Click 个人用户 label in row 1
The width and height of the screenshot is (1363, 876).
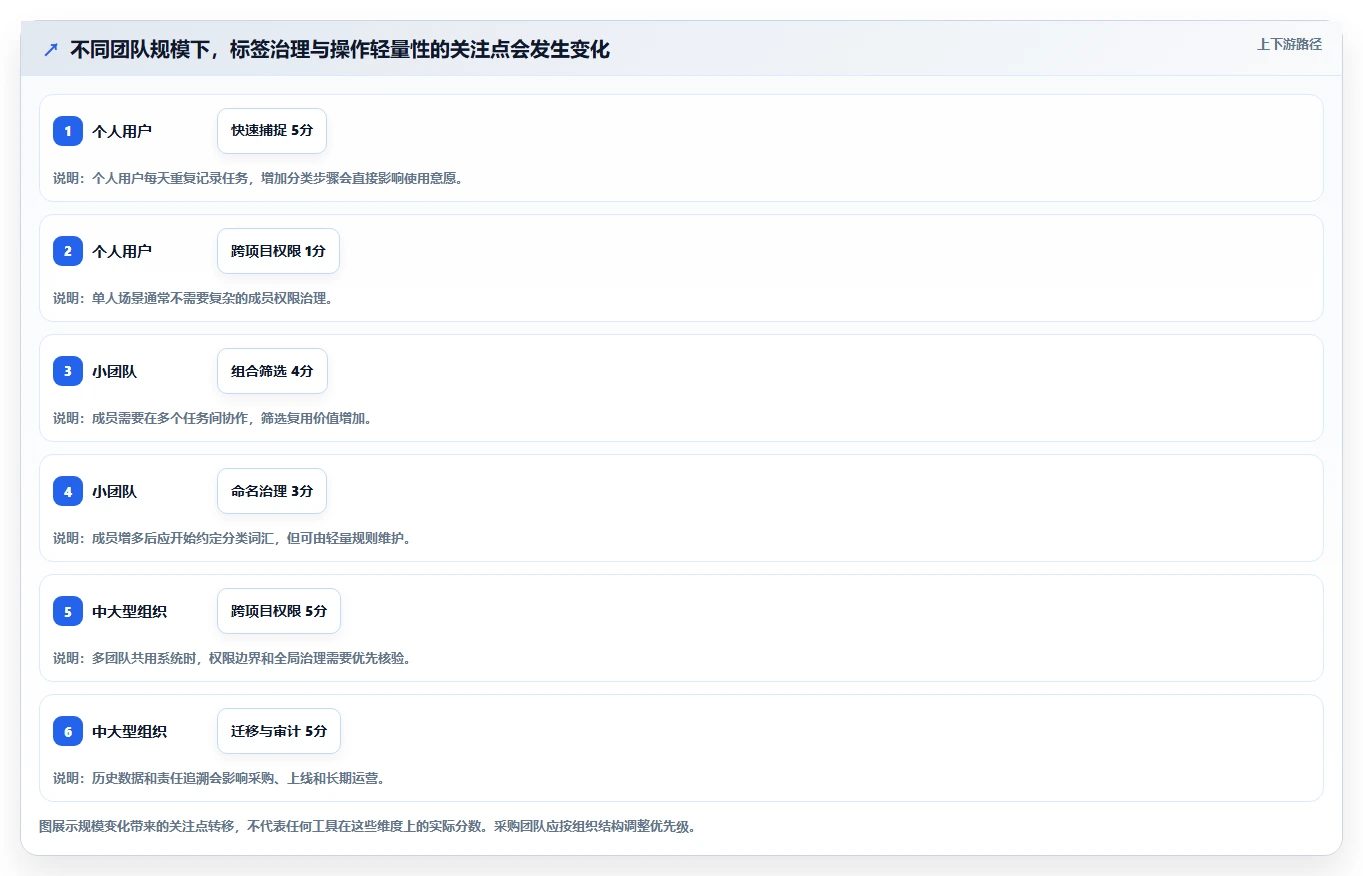click(x=122, y=131)
